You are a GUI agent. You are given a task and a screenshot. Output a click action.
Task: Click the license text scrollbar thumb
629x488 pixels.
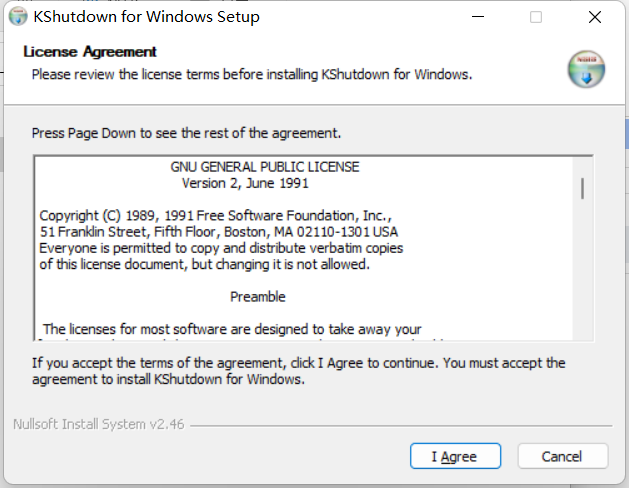(581, 188)
